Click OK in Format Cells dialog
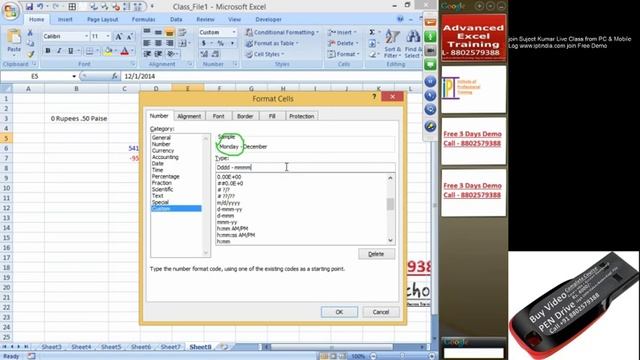Image resolution: width=640 pixels, height=360 pixels. click(339, 312)
